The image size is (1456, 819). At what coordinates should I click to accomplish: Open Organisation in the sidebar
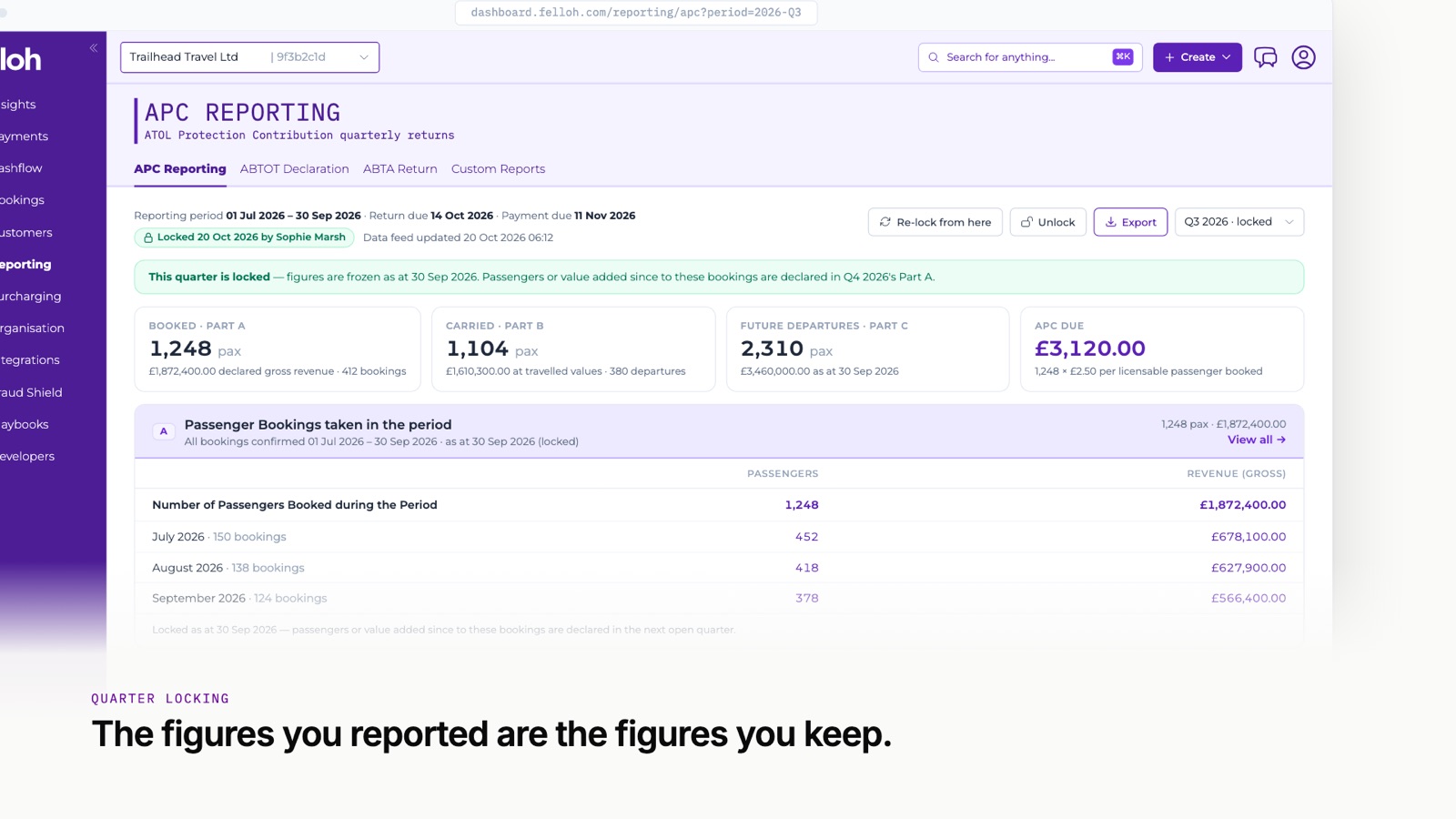[33, 329]
